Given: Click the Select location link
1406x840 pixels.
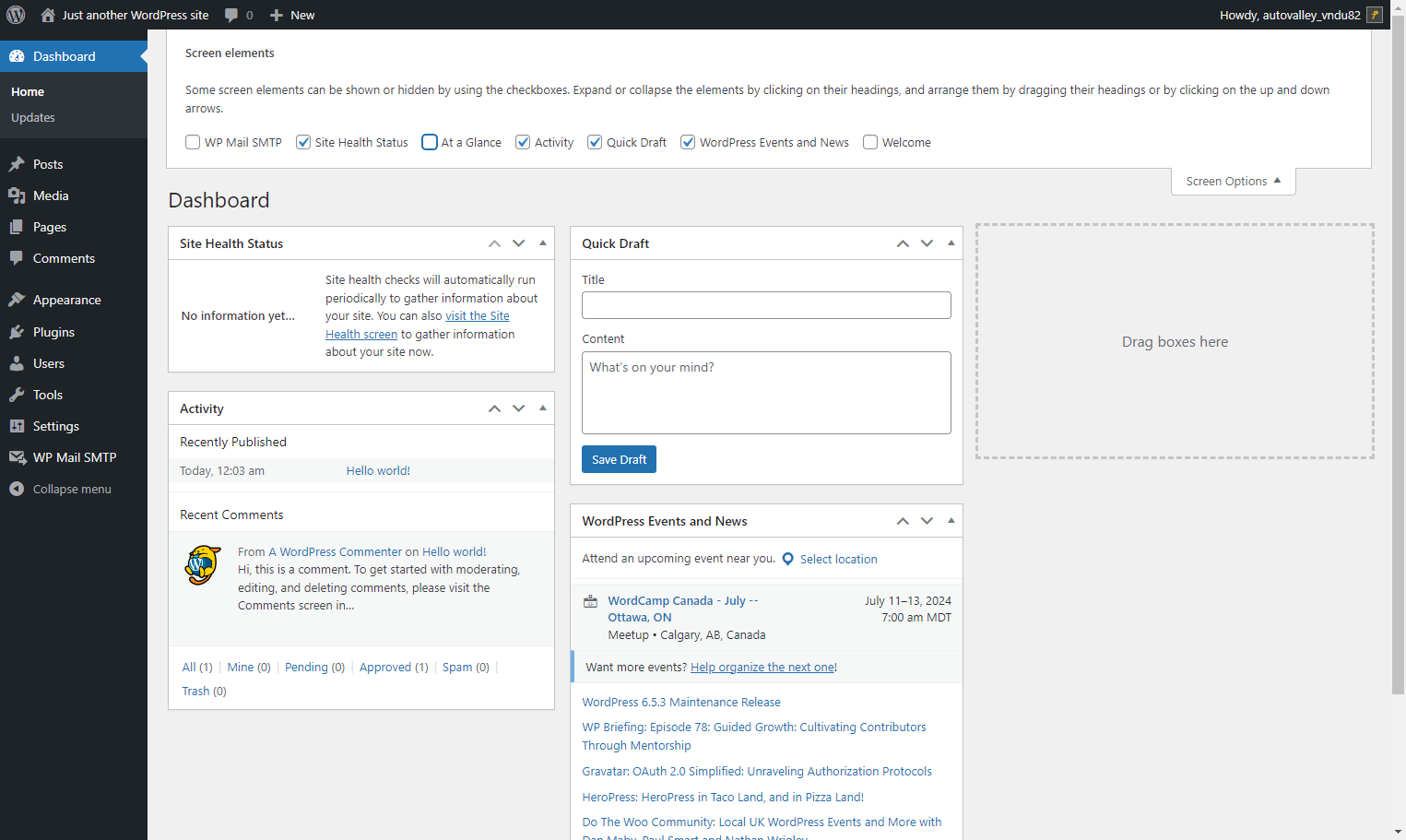Looking at the screenshot, I should (x=838, y=559).
